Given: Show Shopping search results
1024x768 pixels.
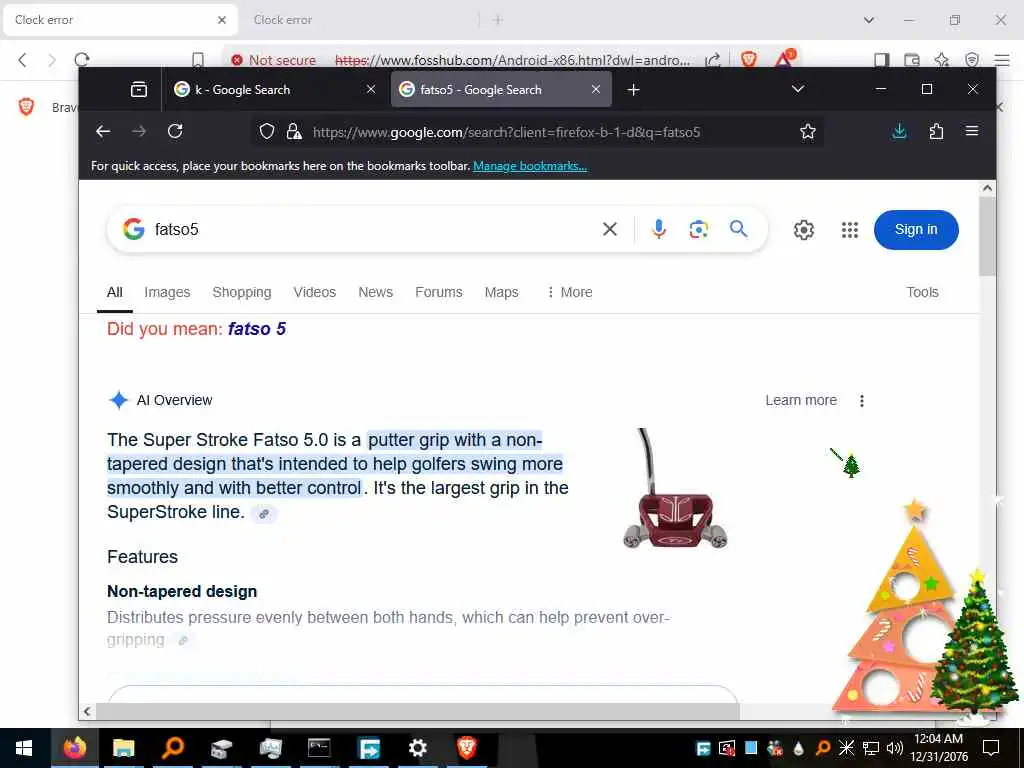Looking at the screenshot, I should pos(242,292).
